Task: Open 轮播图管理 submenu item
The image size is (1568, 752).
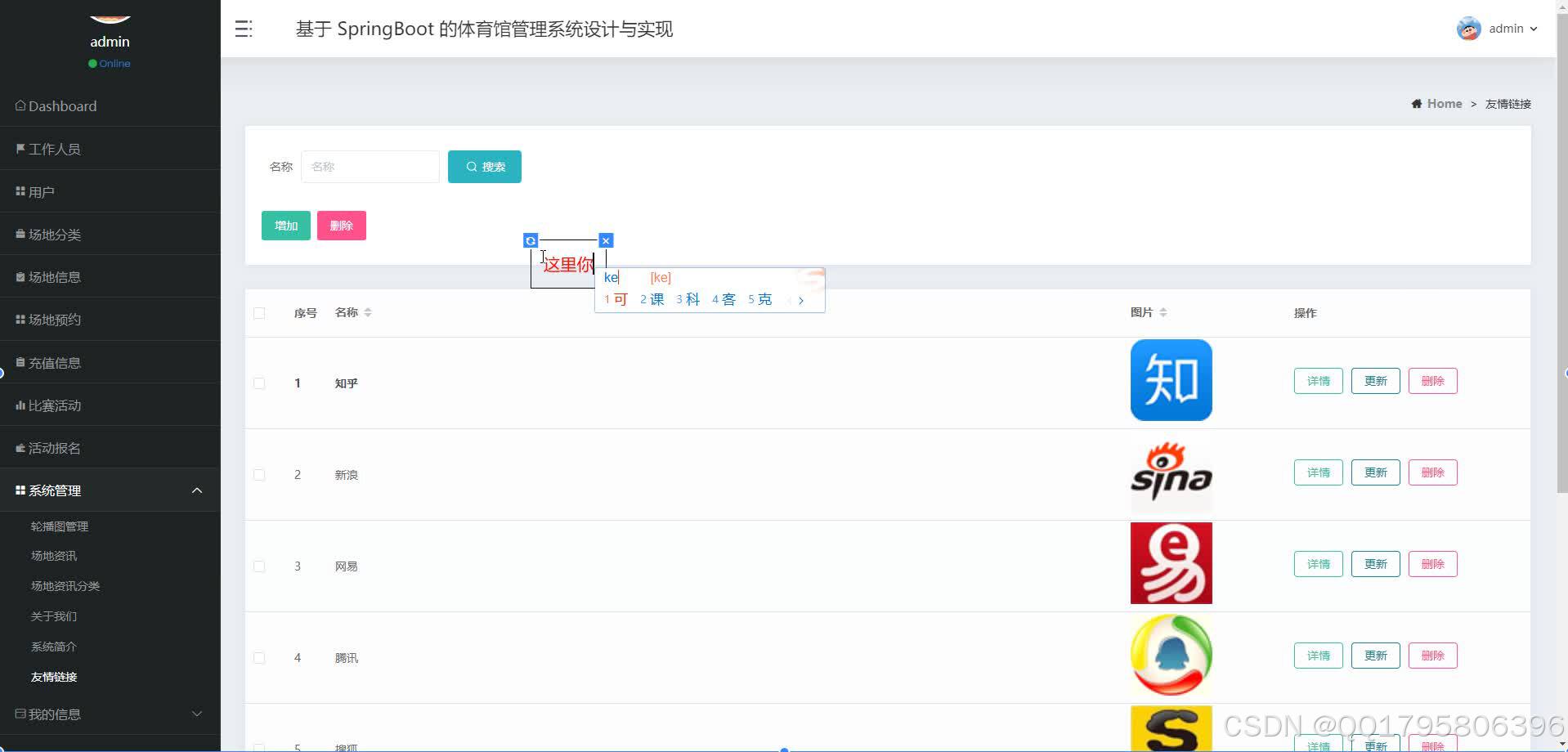Action: click(60, 526)
